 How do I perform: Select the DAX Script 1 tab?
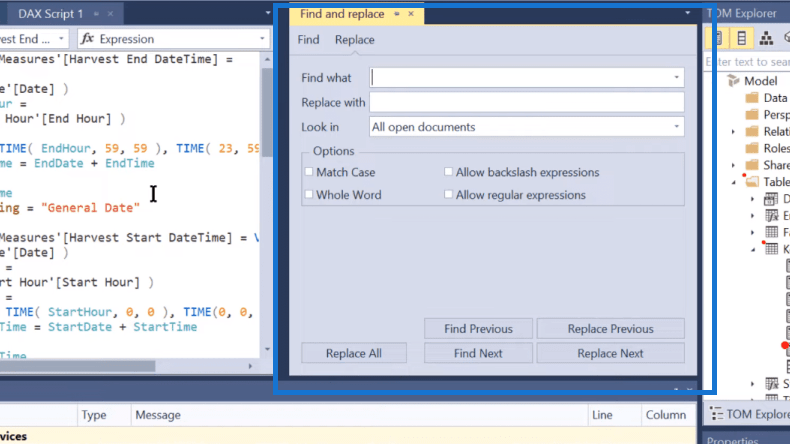click(x=50, y=14)
